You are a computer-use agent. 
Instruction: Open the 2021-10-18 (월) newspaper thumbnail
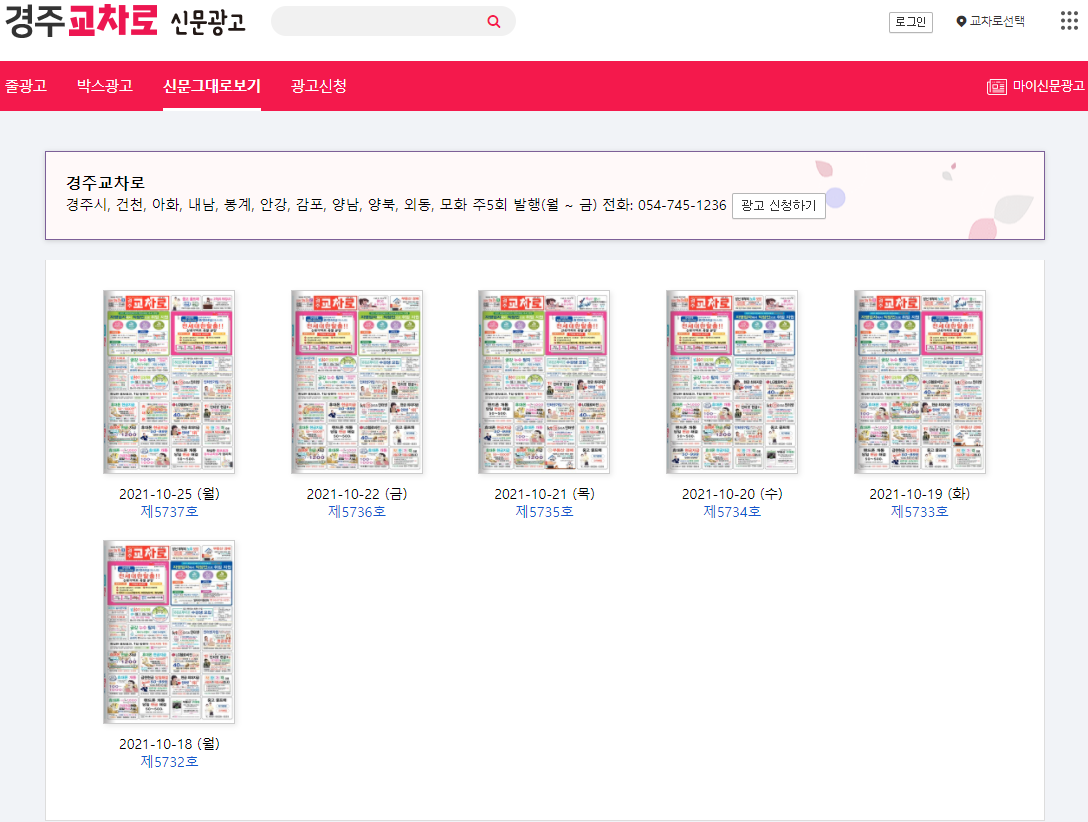168,631
